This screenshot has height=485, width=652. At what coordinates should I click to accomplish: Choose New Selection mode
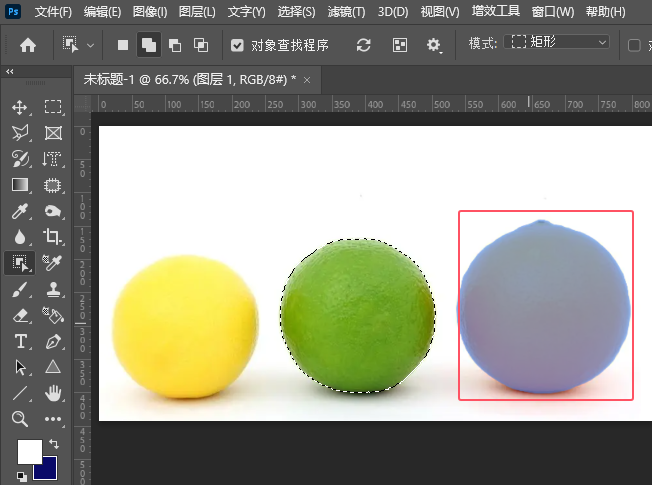[123, 45]
